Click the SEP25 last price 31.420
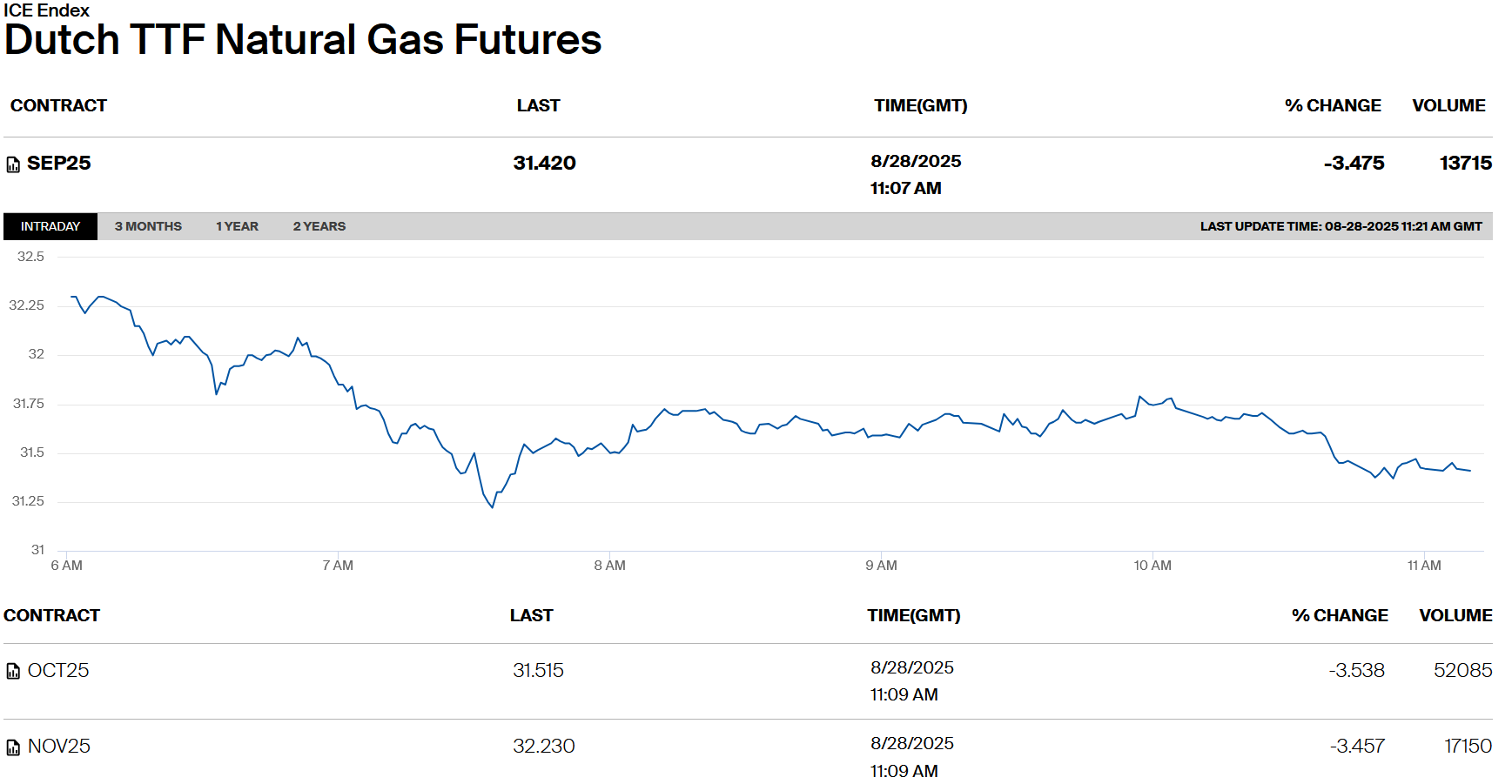1512x784 pixels. point(544,164)
